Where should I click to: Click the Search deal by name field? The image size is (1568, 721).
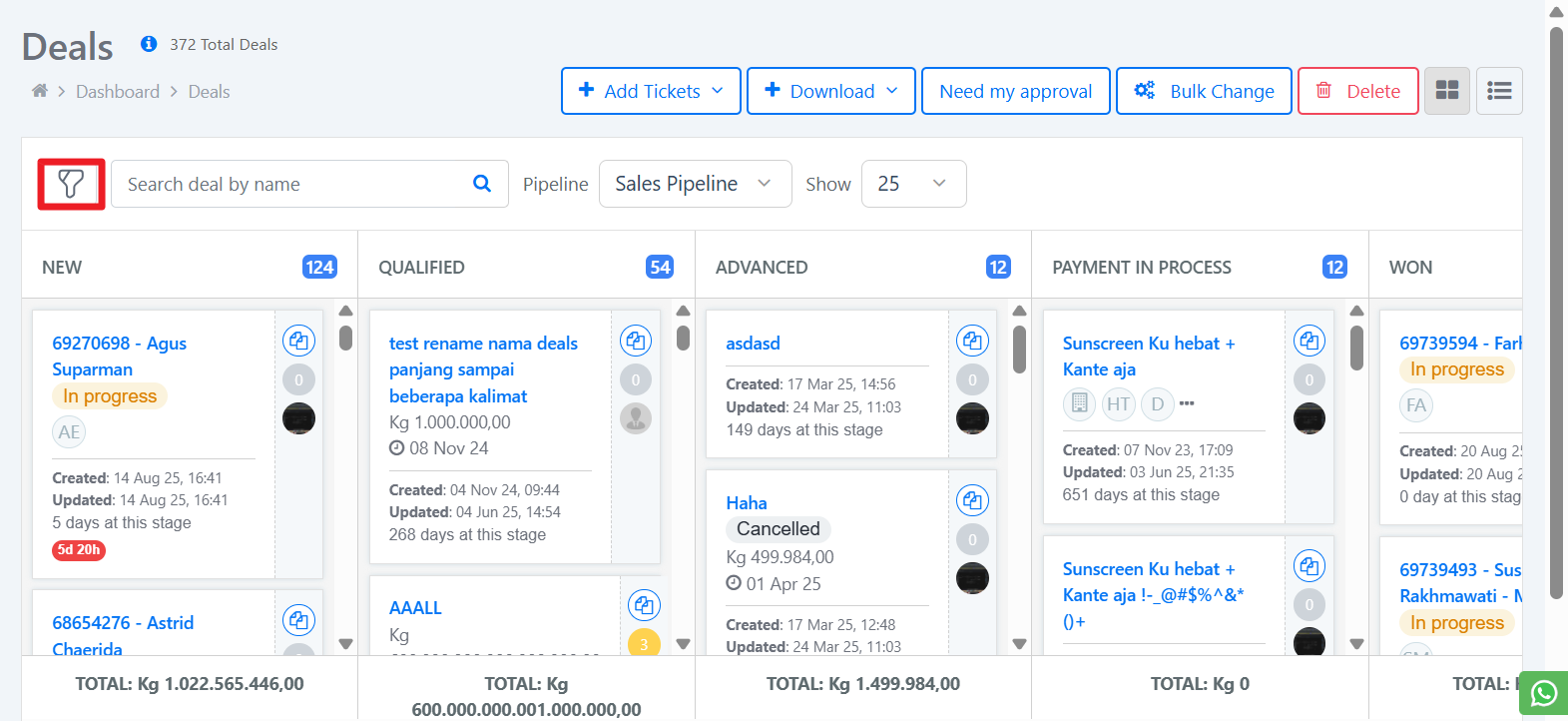click(289, 184)
